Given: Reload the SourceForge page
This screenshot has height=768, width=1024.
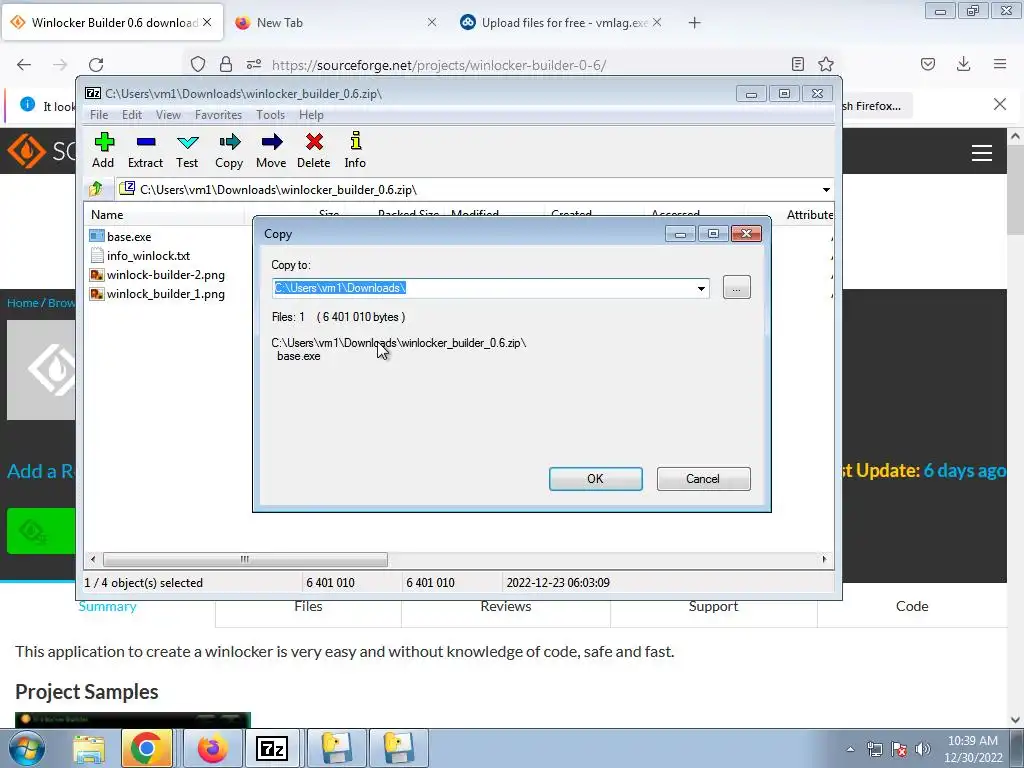Looking at the screenshot, I should [x=96, y=65].
